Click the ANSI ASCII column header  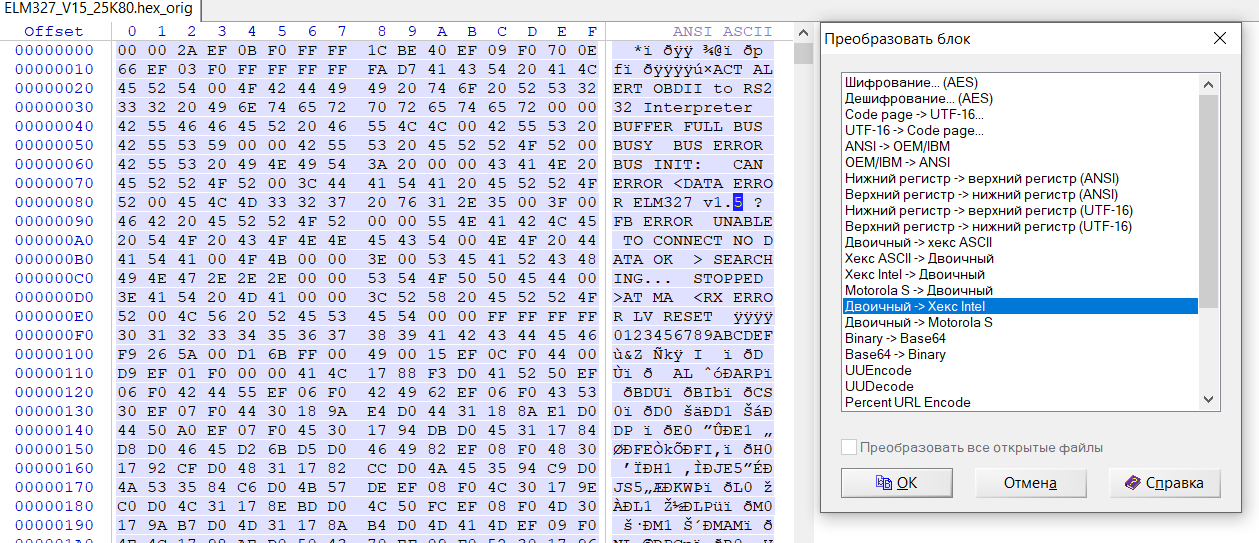tap(721, 32)
